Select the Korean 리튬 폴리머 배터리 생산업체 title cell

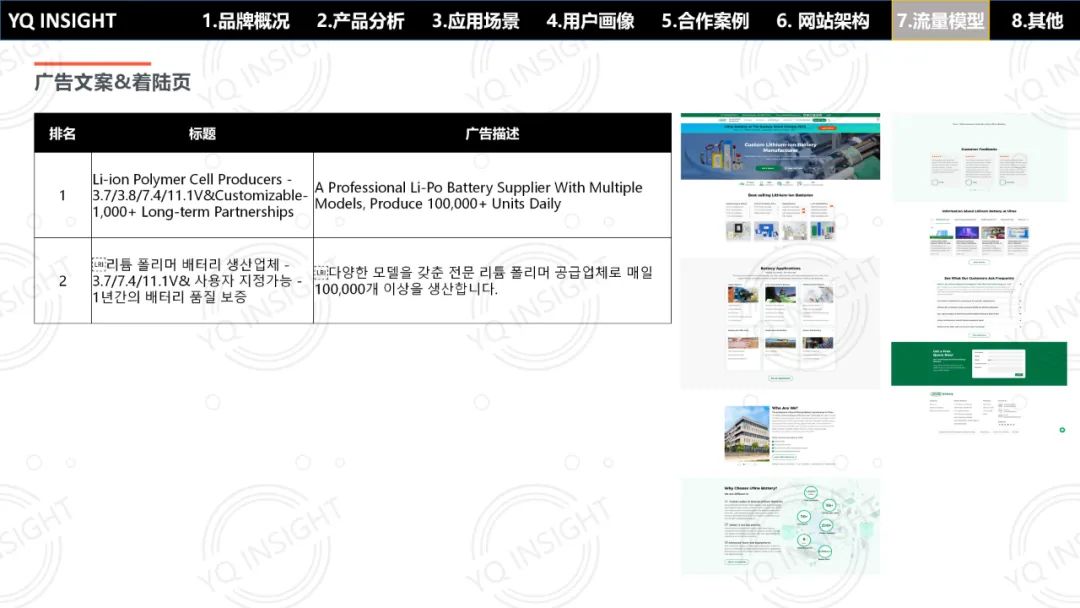(202, 281)
